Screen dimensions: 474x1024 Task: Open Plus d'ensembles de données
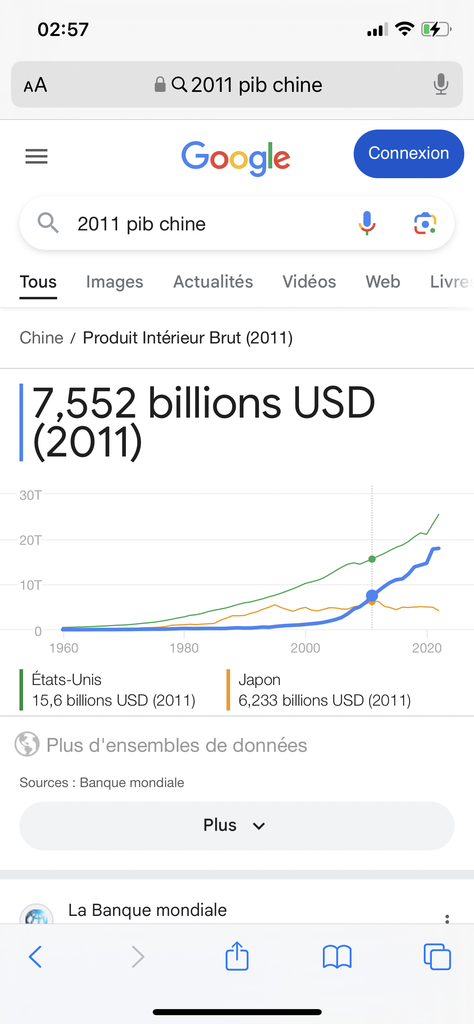176,744
